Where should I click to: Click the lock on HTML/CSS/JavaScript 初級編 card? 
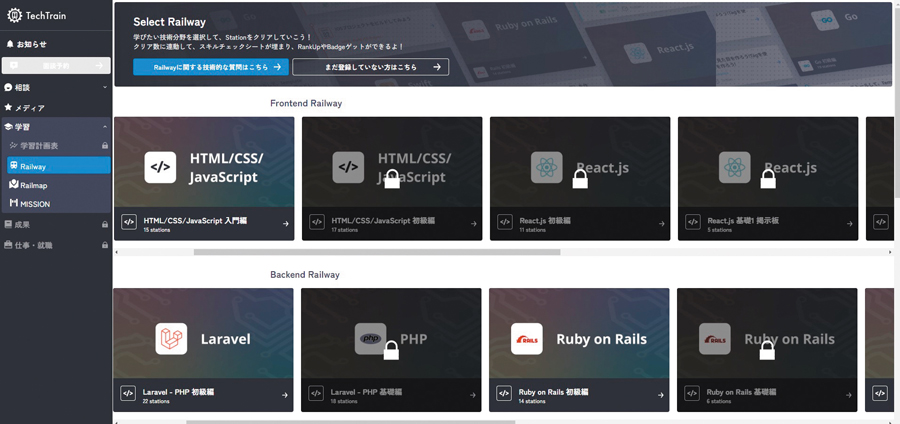click(x=392, y=178)
